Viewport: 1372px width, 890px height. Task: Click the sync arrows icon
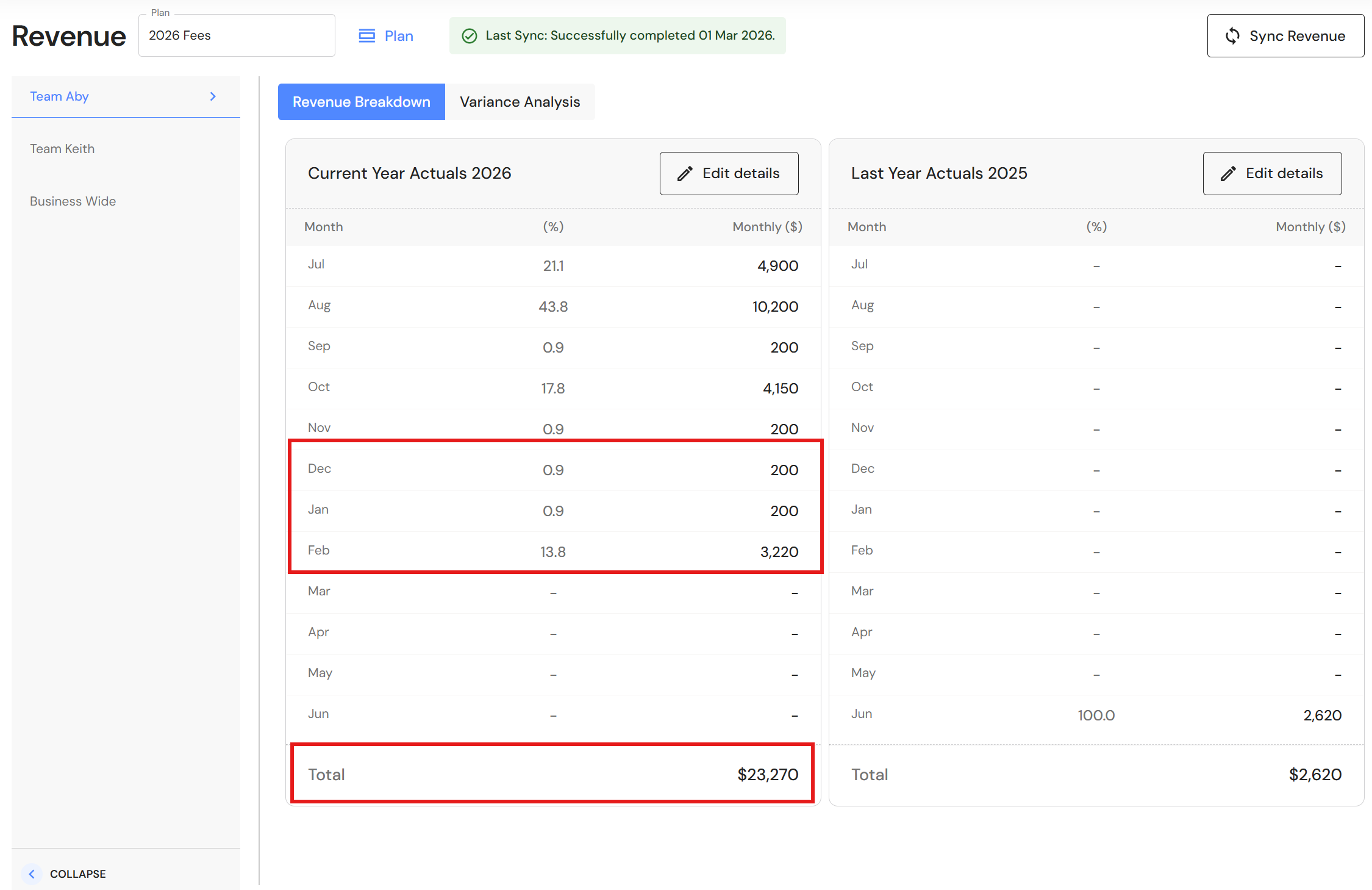(x=1232, y=36)
